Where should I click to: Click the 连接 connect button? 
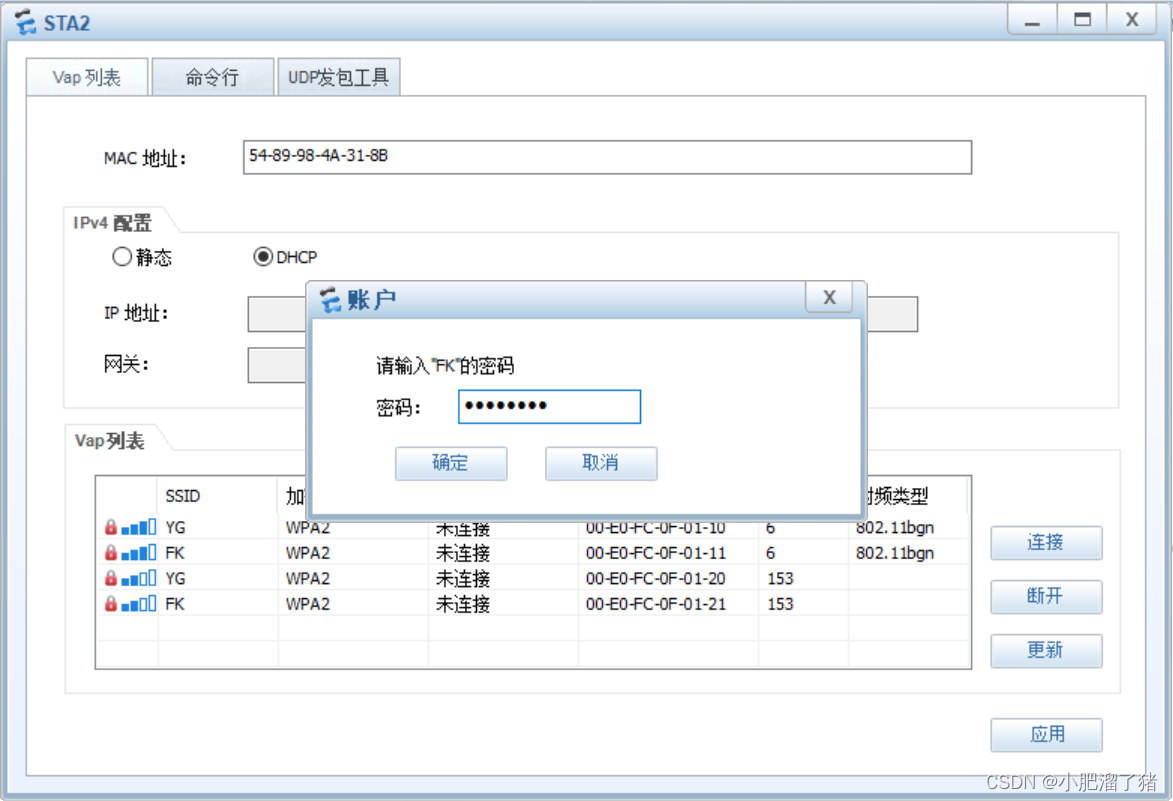point(1045,543)
